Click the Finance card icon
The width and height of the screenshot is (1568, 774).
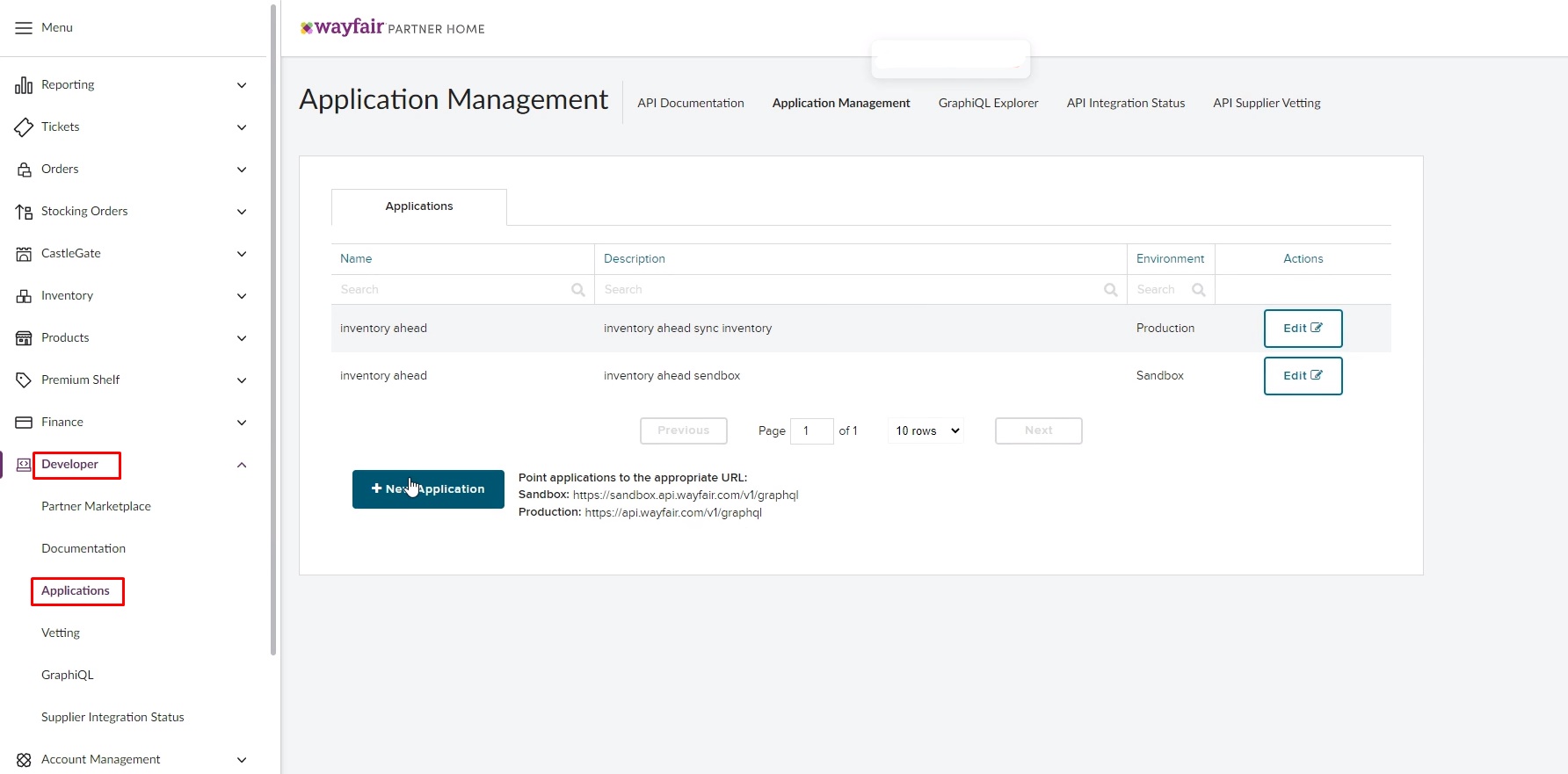click(x=24, y=423)
